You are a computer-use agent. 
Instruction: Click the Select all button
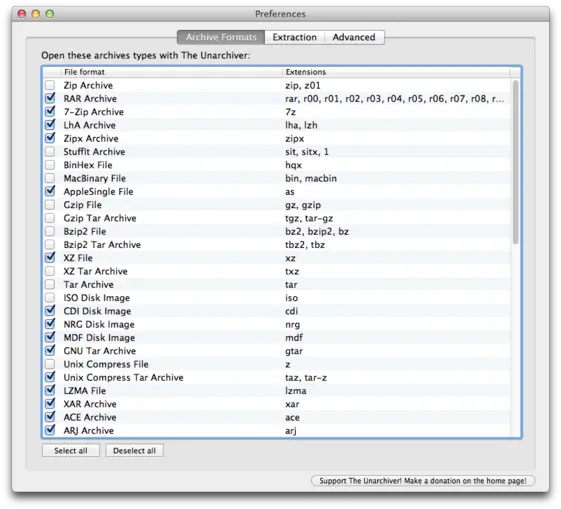(70, 450)
